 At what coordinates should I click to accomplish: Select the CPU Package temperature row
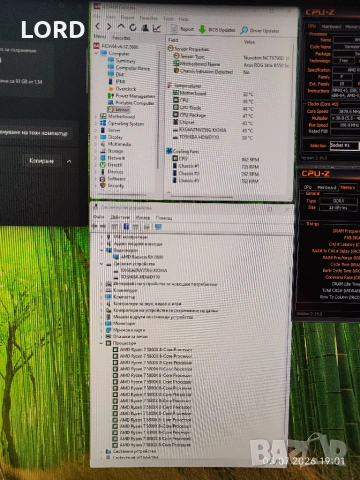point(213,115)
